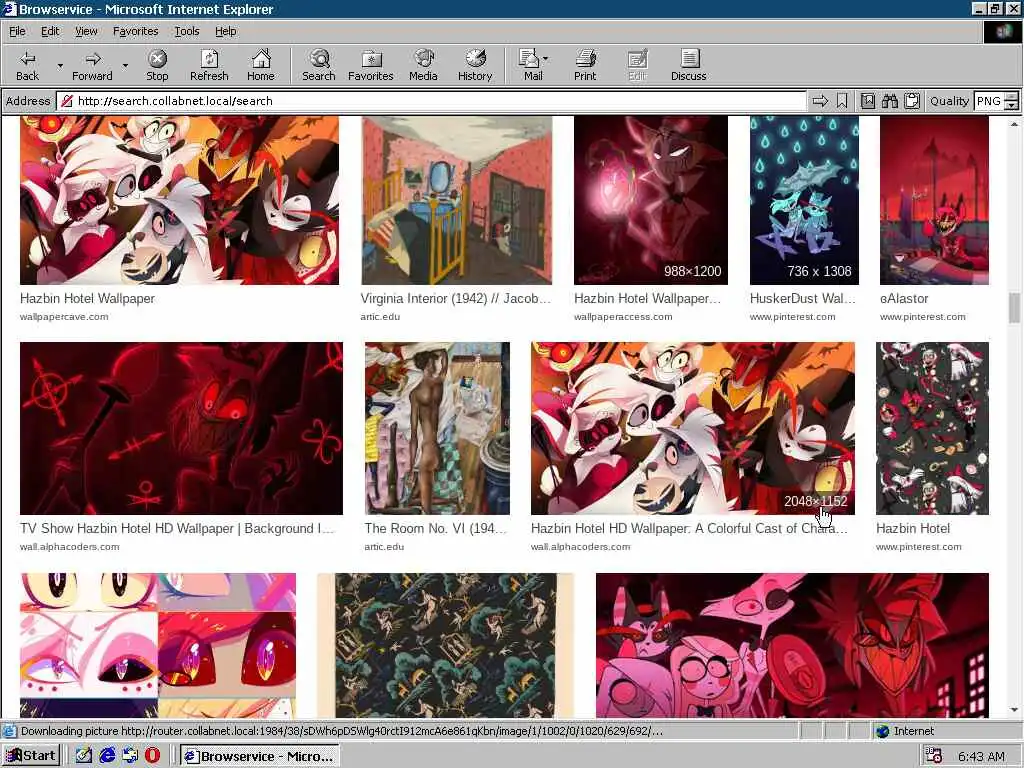The height and width of the screenshot is (768, 1024).
Task: Open the Alastor pinterest thumbnail
Action: tap(934, 200)
